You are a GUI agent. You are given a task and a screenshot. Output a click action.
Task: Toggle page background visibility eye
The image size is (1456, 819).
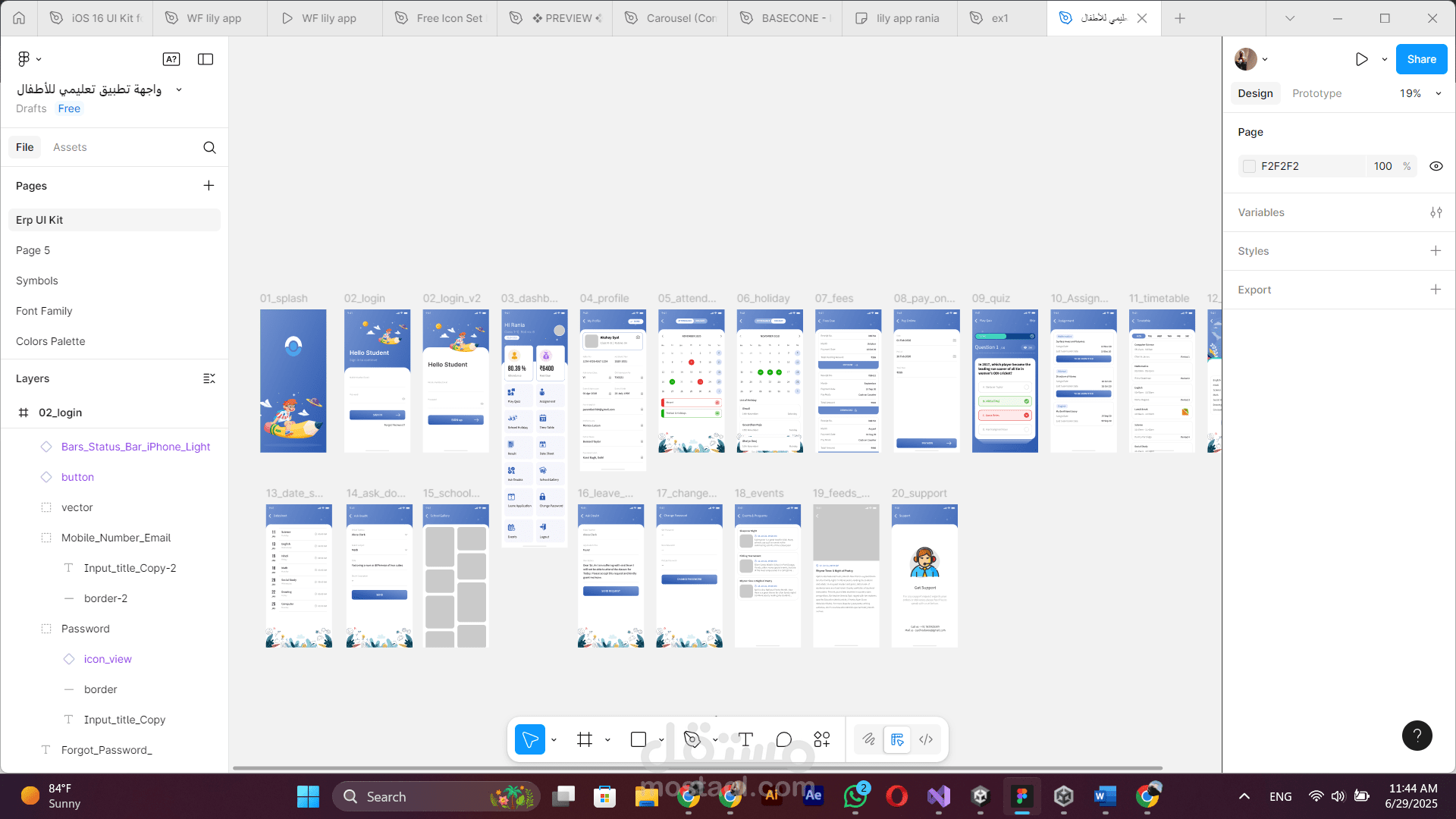point(1436,166)
